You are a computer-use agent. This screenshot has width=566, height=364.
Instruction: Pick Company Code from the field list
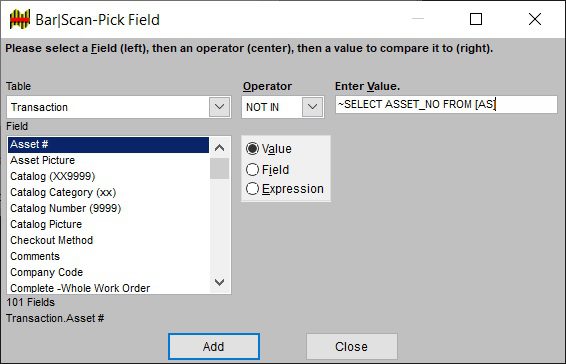(108, 272)
